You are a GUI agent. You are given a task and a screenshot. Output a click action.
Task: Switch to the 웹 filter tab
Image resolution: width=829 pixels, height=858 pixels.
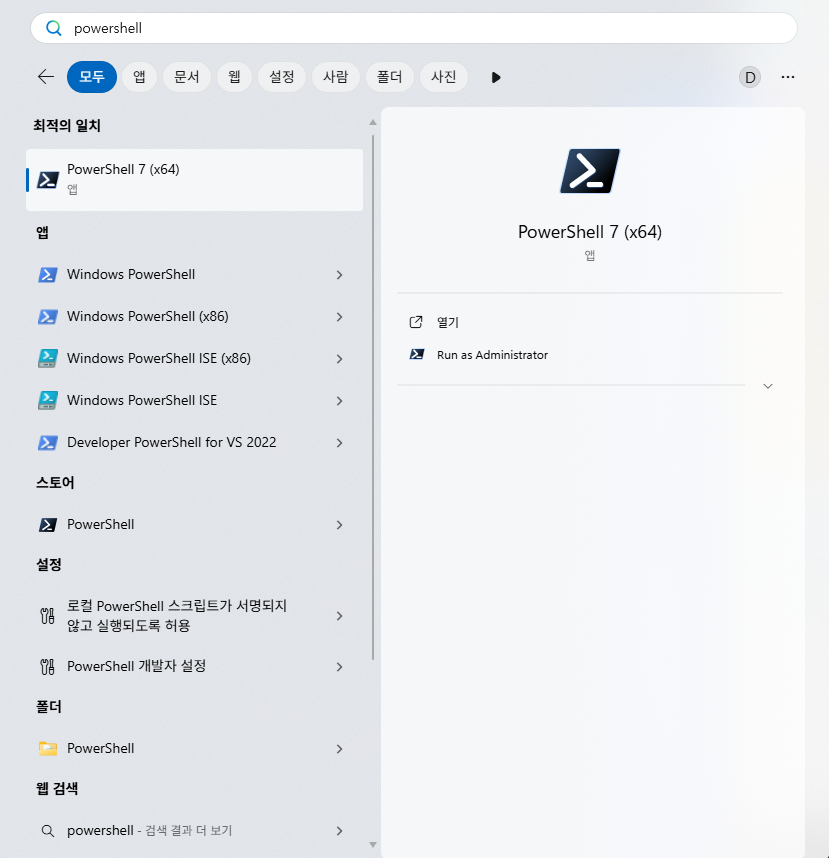point(234,77)
